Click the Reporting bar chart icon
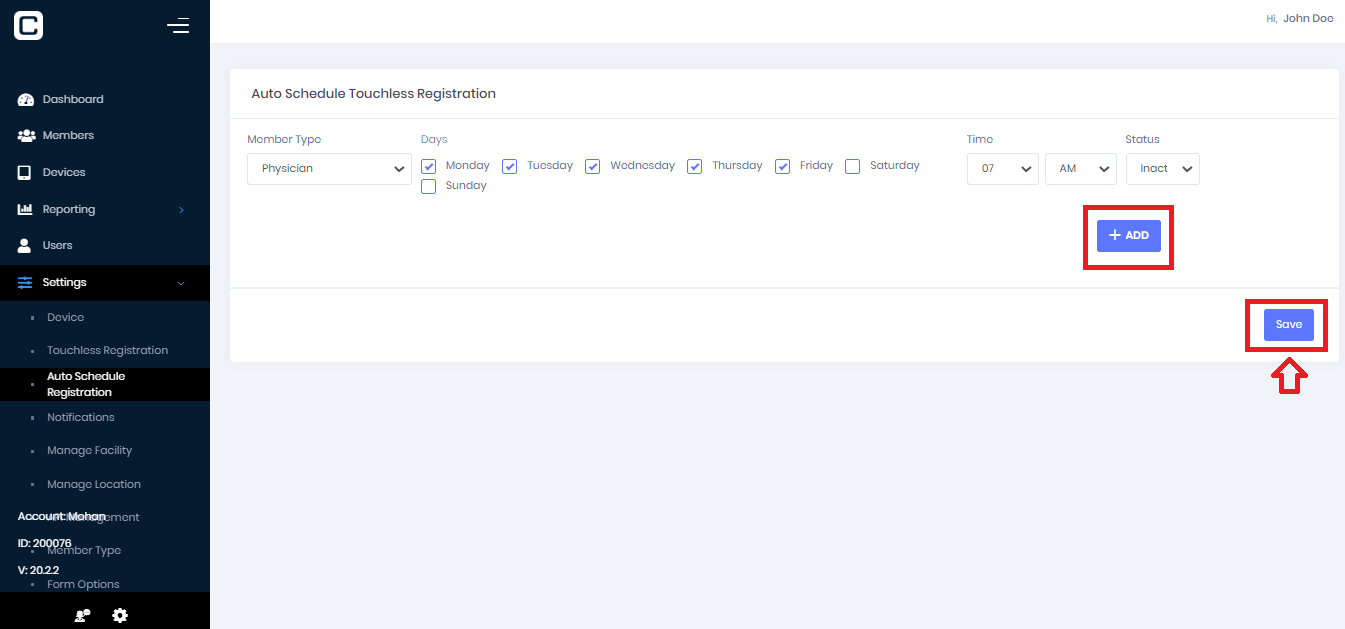Screen dimensions: 1345x629 26,210
